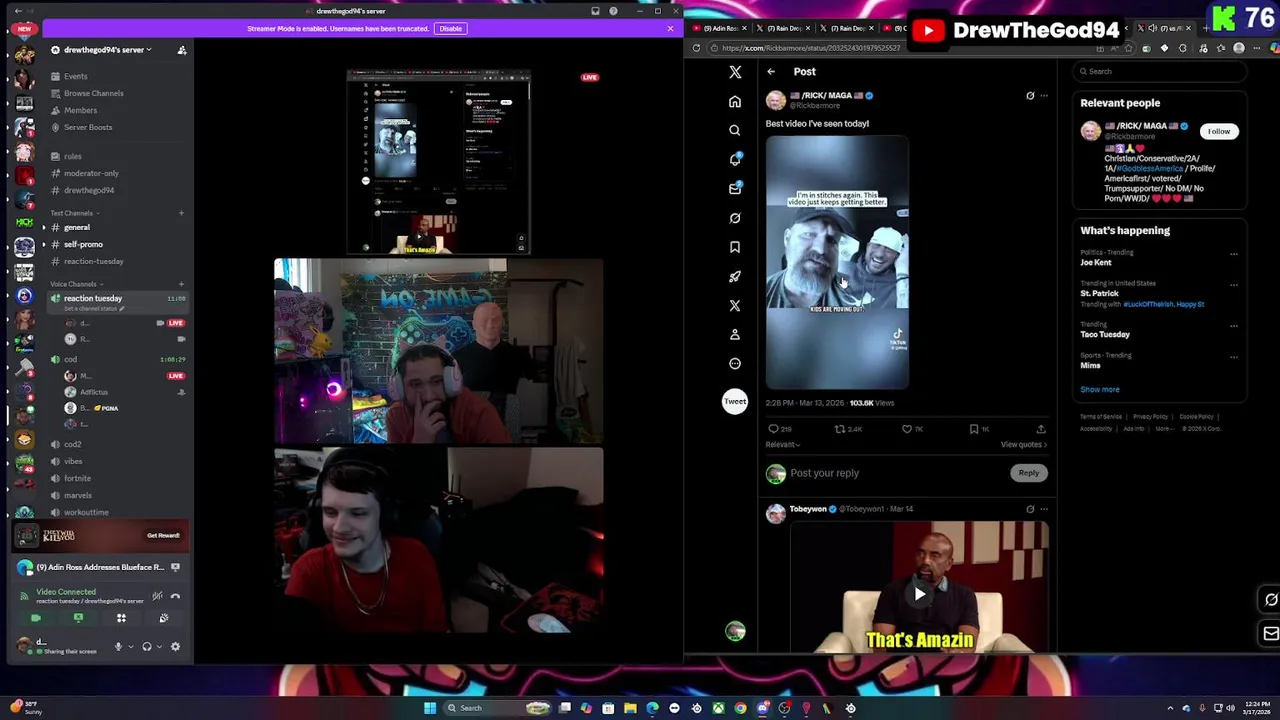Open X Profile person icon
The width and height of the screenshot is (1280, 720).
[x=735, y=334]
